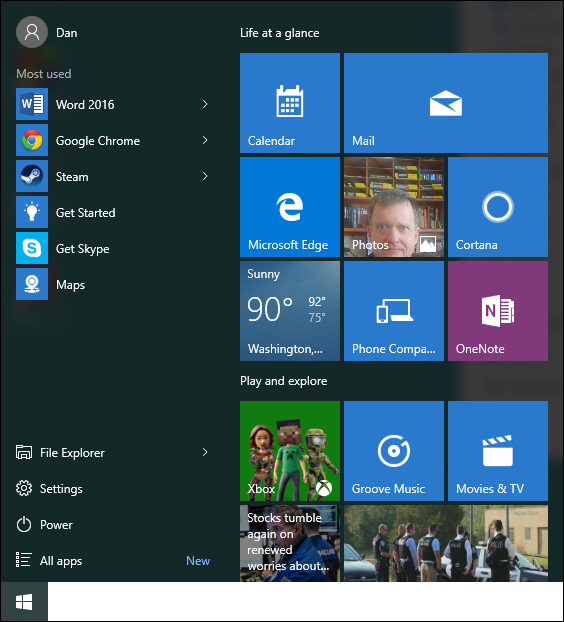Expand Steam jump list arrow

[205, 176]
